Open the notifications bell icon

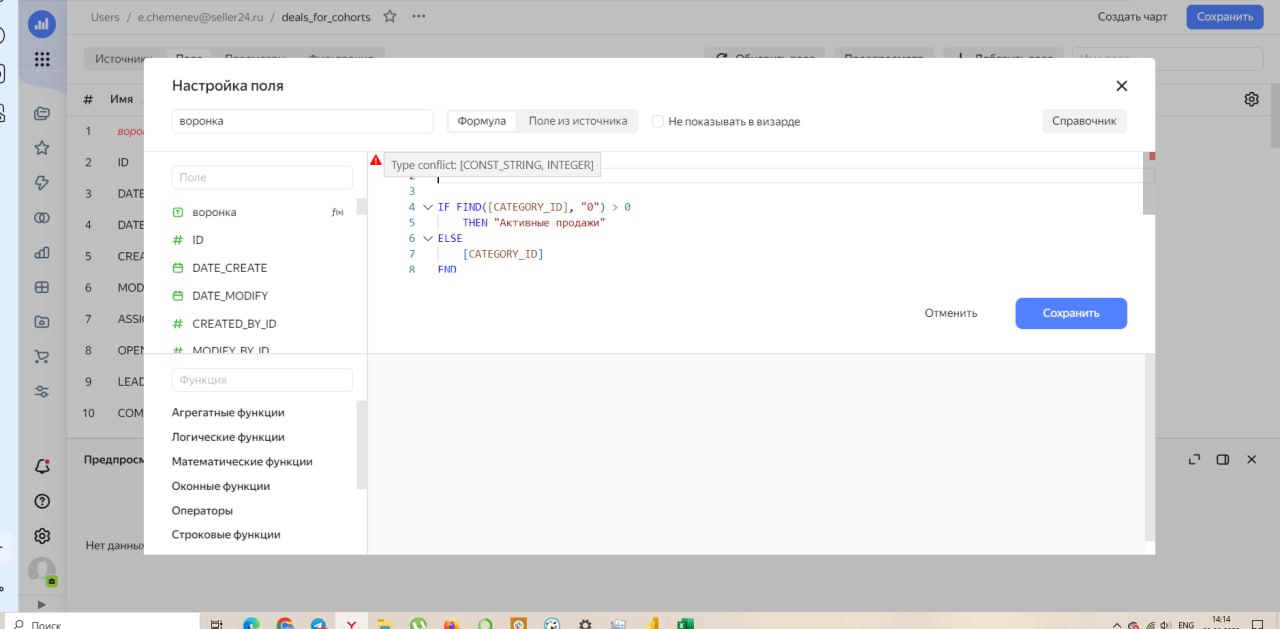(42, 466)
